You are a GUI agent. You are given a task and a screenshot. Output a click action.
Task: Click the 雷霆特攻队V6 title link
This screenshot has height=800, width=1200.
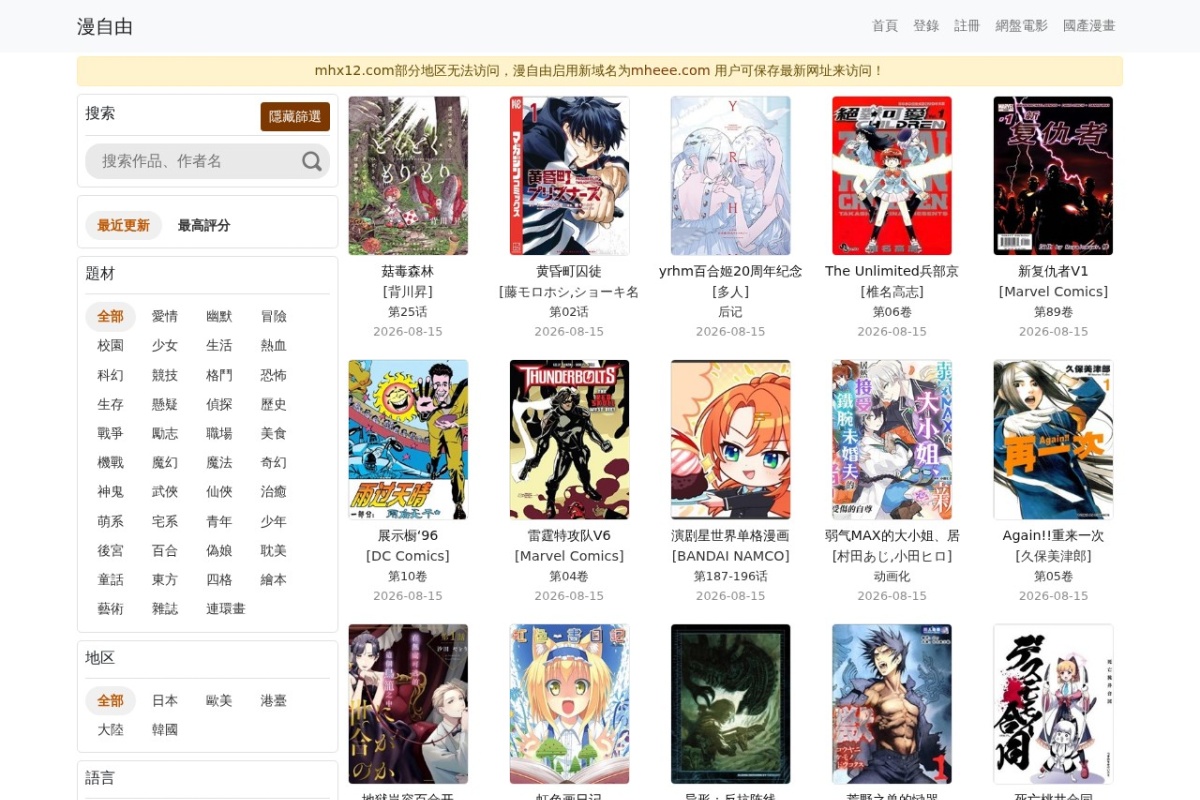[x=569, y=535]
